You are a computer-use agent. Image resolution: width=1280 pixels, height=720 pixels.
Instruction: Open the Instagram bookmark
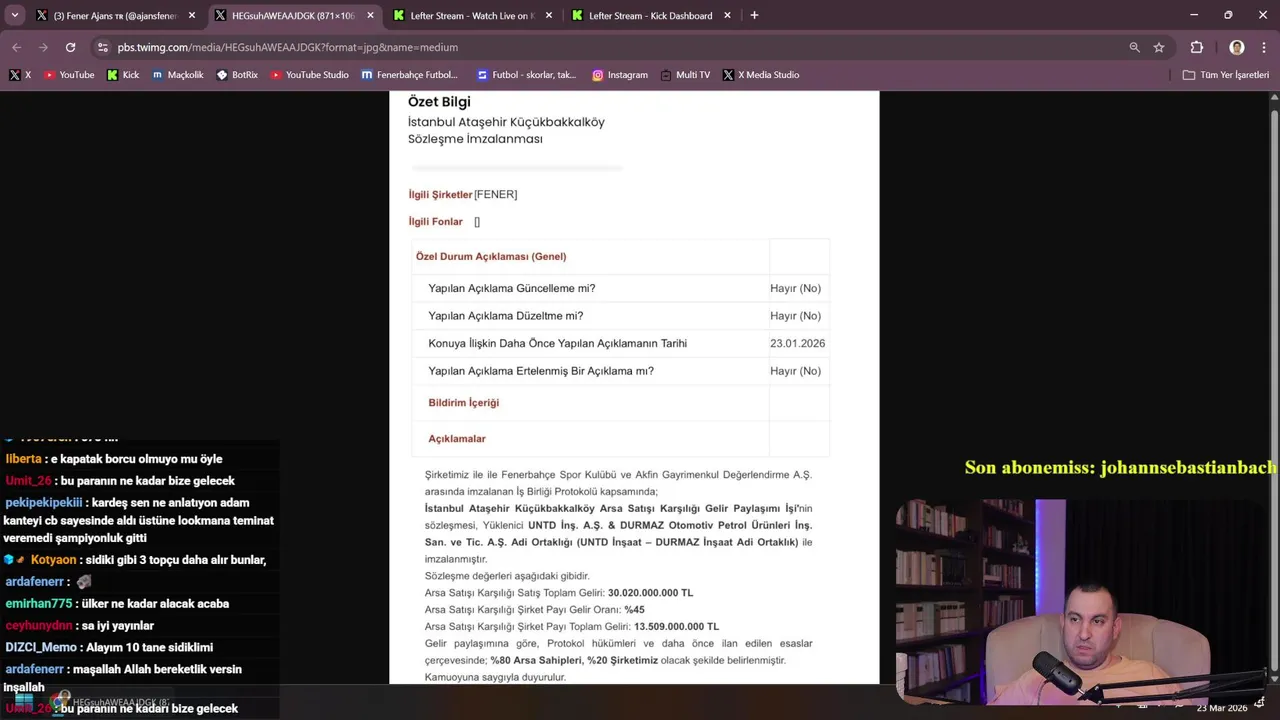tap(620, 75)
